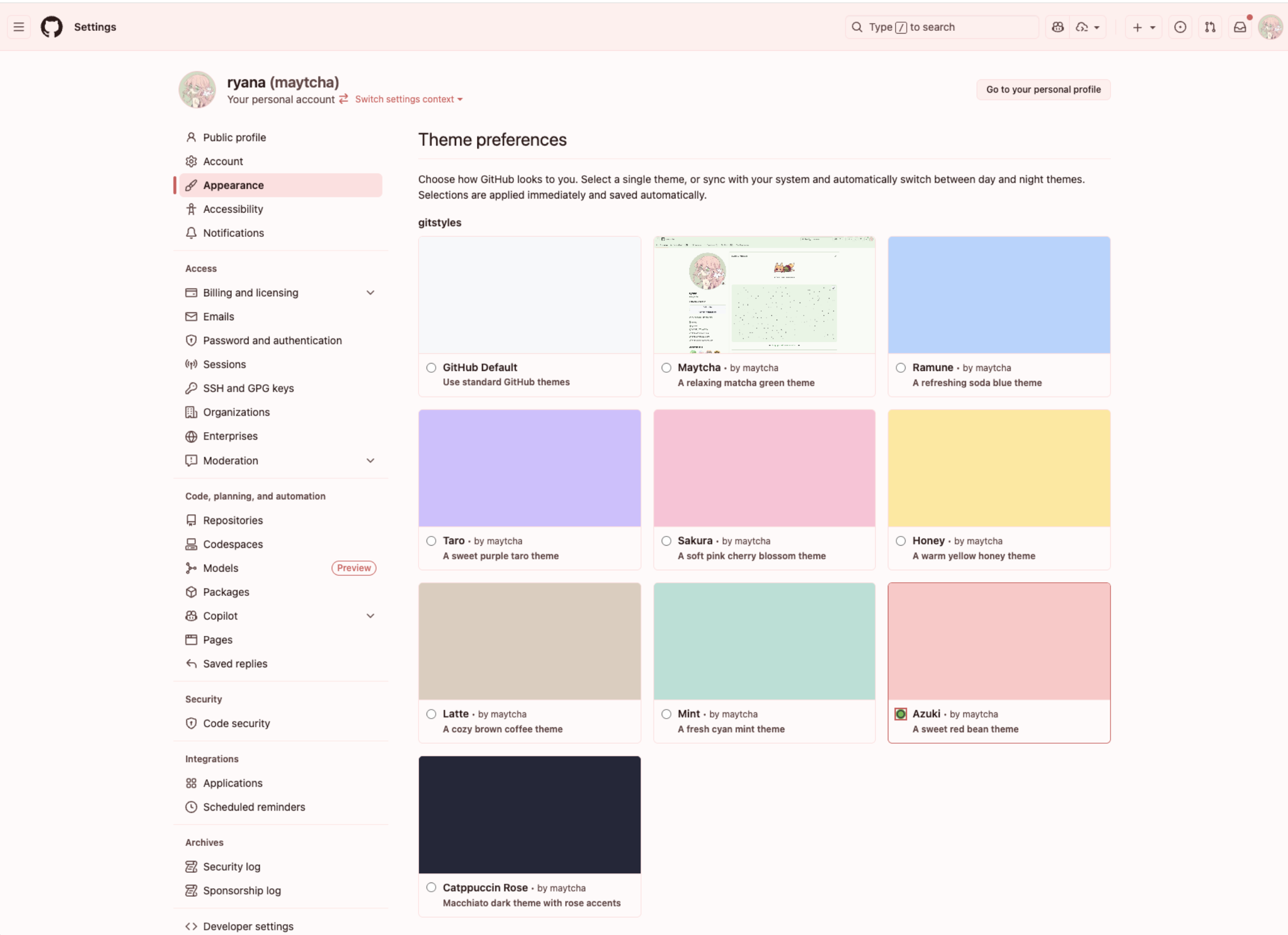Open pull requests icon in header

[1210, 27]
